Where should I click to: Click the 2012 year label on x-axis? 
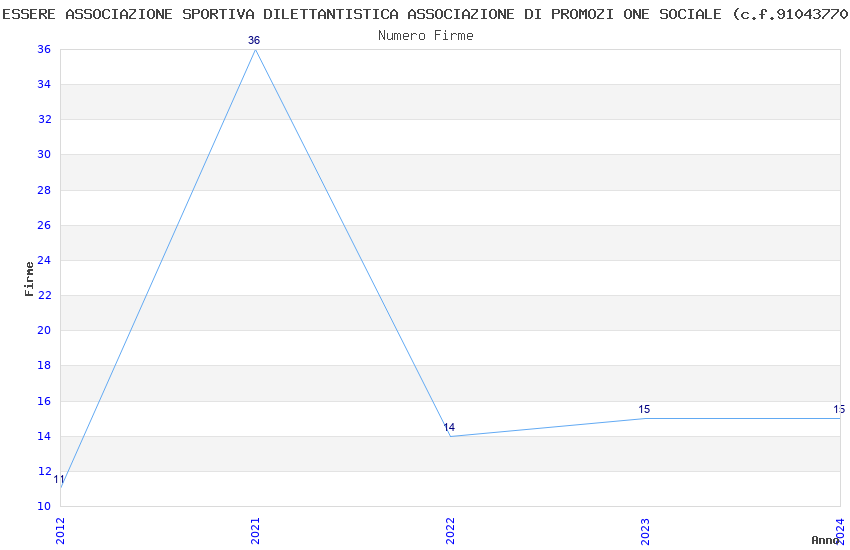click(60, 531)
